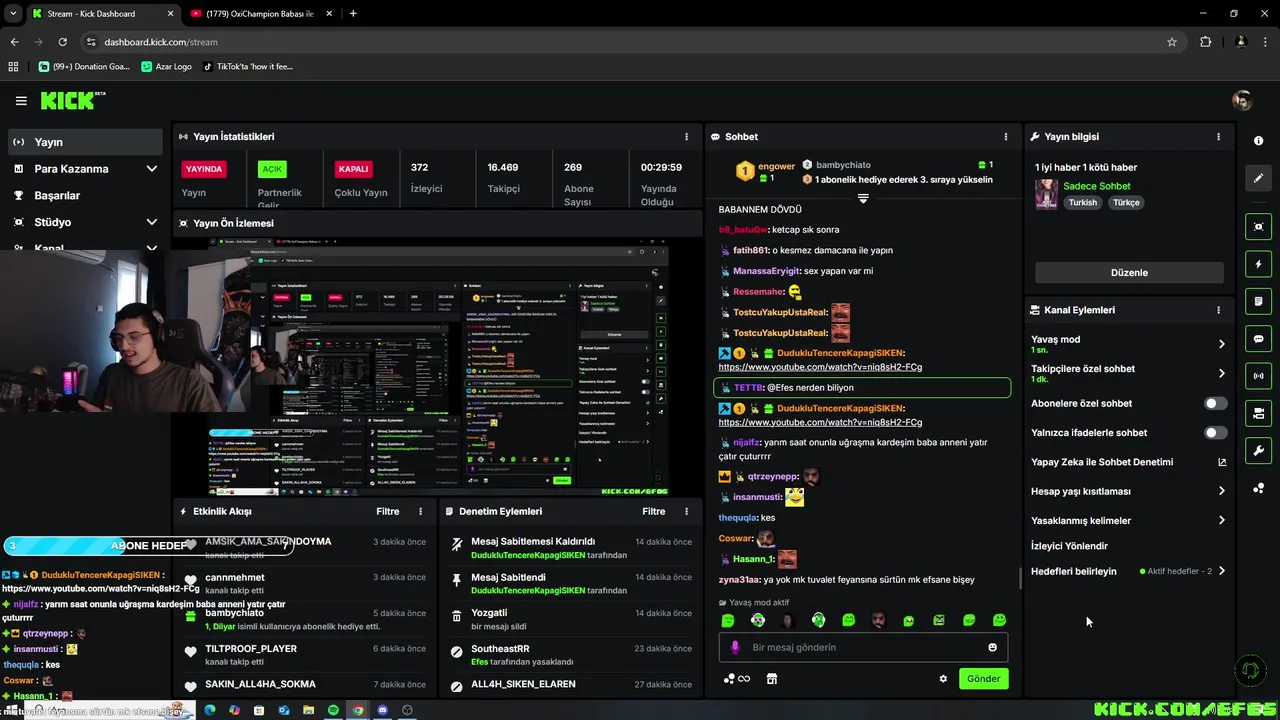Click the three-dots cluster icon in the right sidebar

click(1258, 488)
